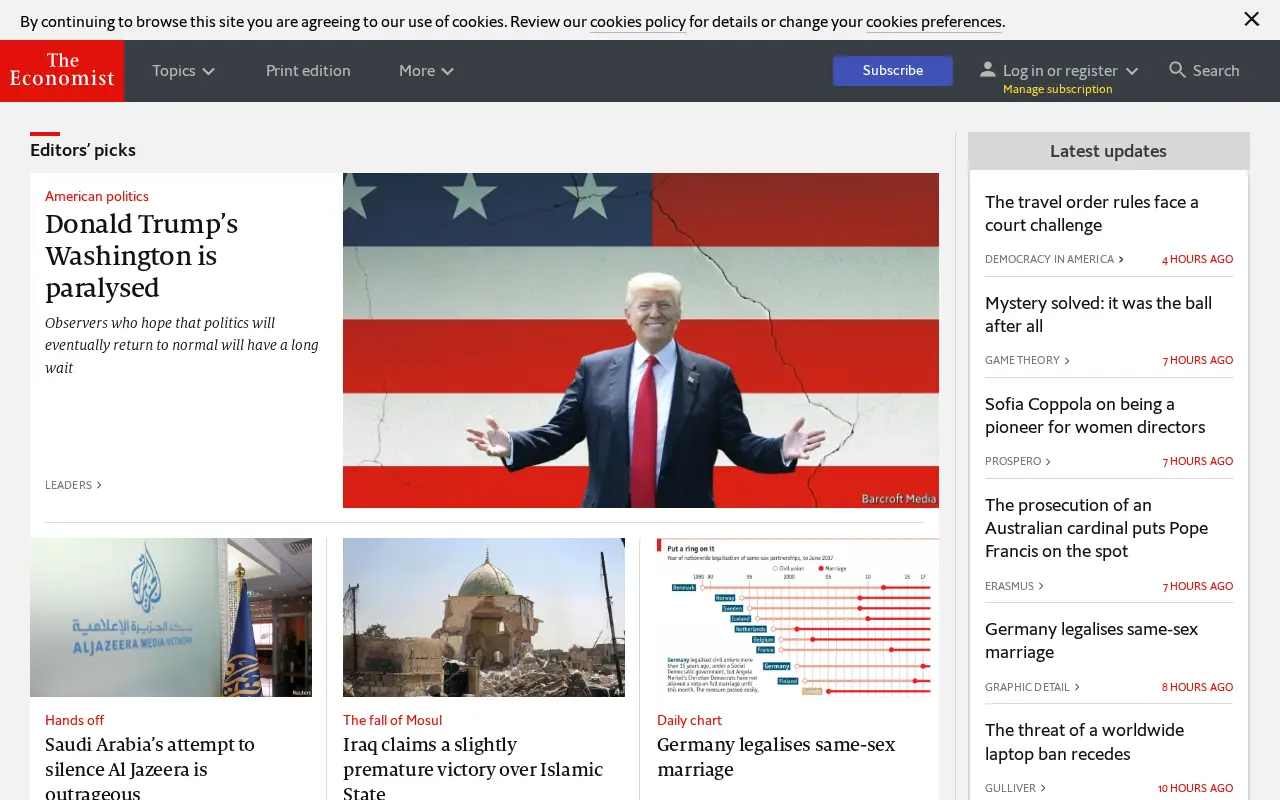Expand the More menu
This screenshot has width=1280, height=800.
427,71
